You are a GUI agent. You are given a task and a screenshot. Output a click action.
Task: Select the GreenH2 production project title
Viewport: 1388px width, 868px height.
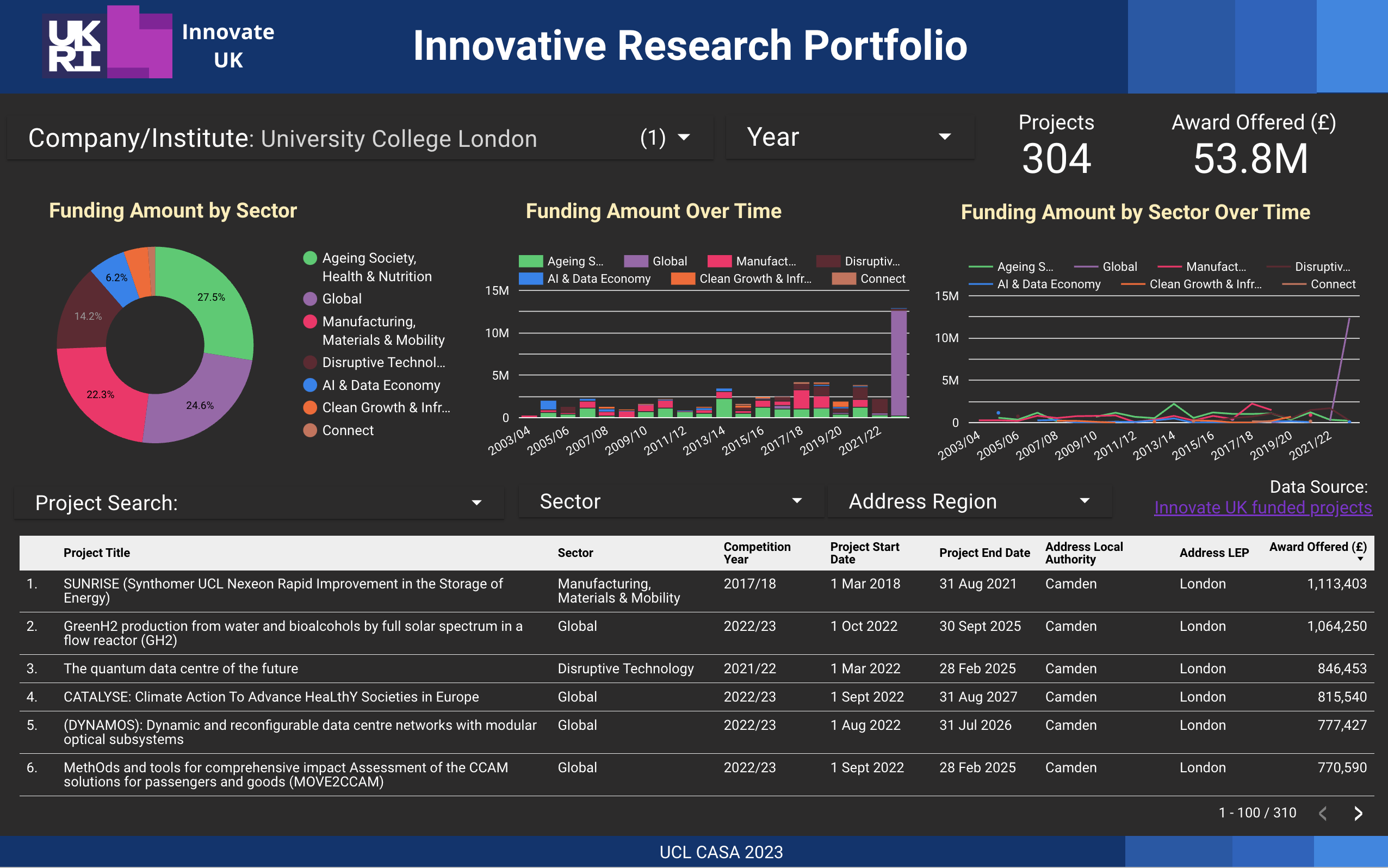click(293, 633)
